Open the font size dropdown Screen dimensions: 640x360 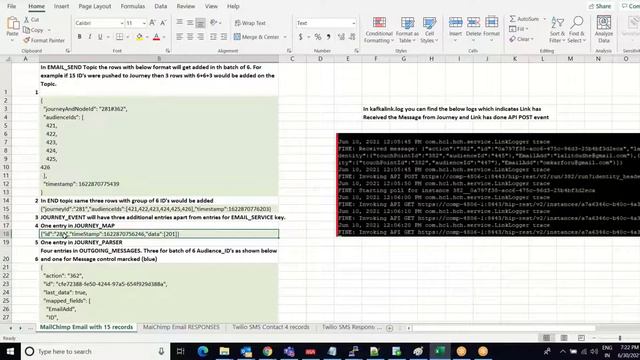tap(144, 23)
